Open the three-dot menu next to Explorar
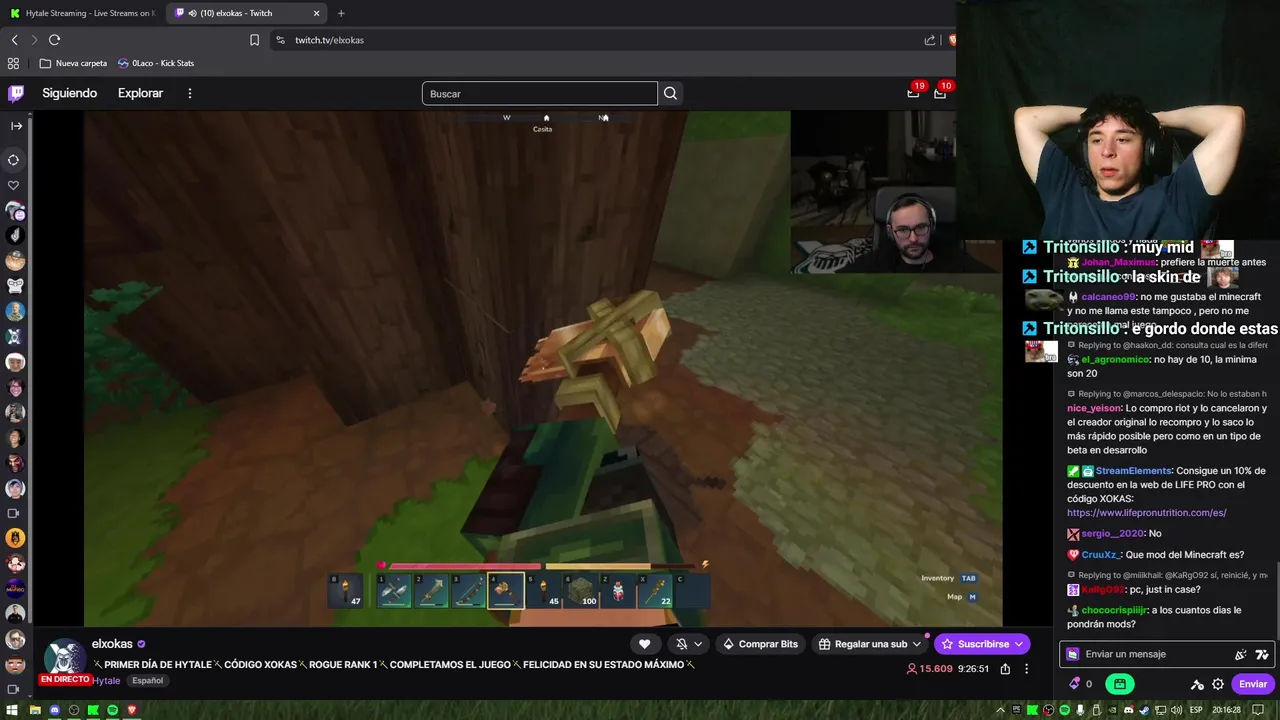 189,93
